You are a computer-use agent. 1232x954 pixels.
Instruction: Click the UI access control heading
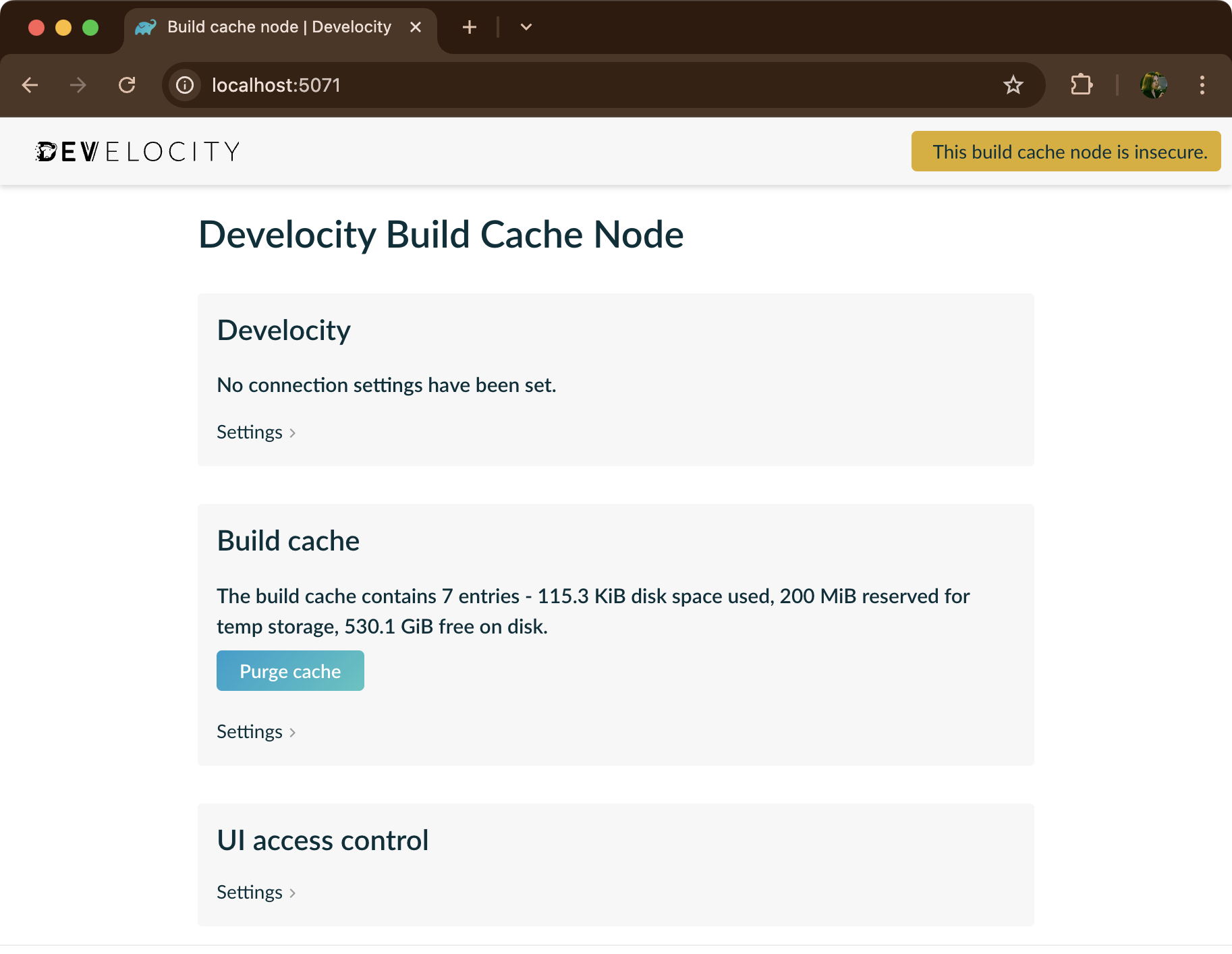click(x=323, y=841)
